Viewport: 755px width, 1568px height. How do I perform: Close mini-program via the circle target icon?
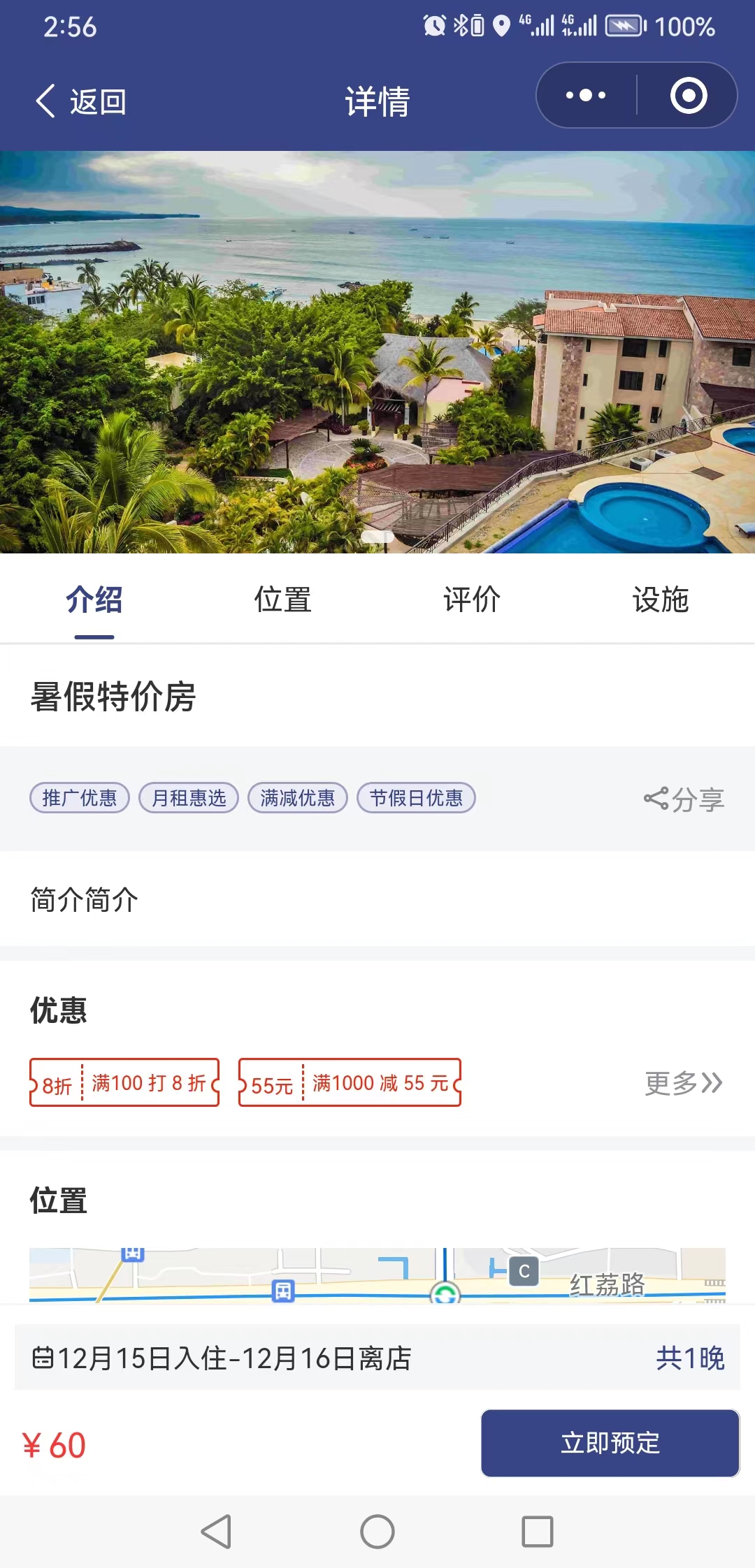point(689,95)
